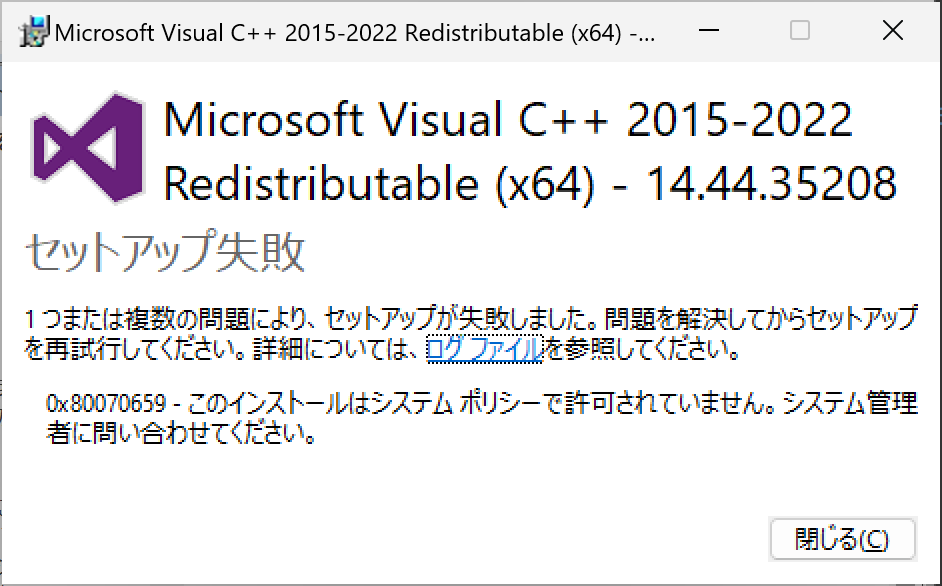Screen dimensions: 942x586
Task: Click the 閉じる(C) button
Action: pos(842,539)
